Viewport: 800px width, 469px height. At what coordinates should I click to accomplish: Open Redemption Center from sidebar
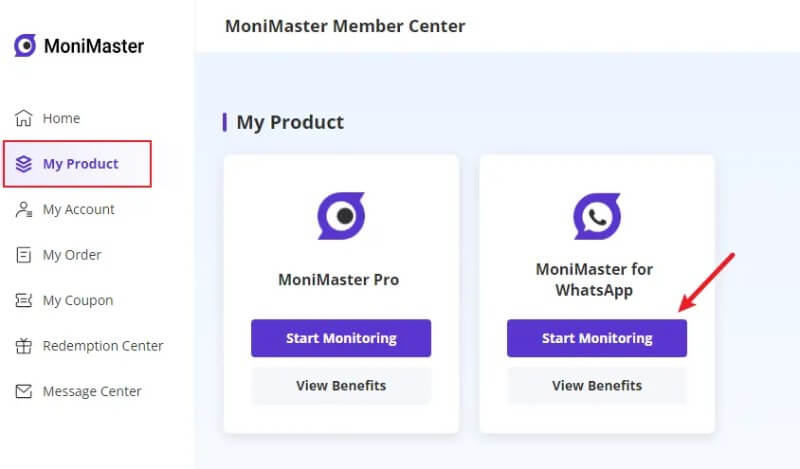click(x=102, y=346)
